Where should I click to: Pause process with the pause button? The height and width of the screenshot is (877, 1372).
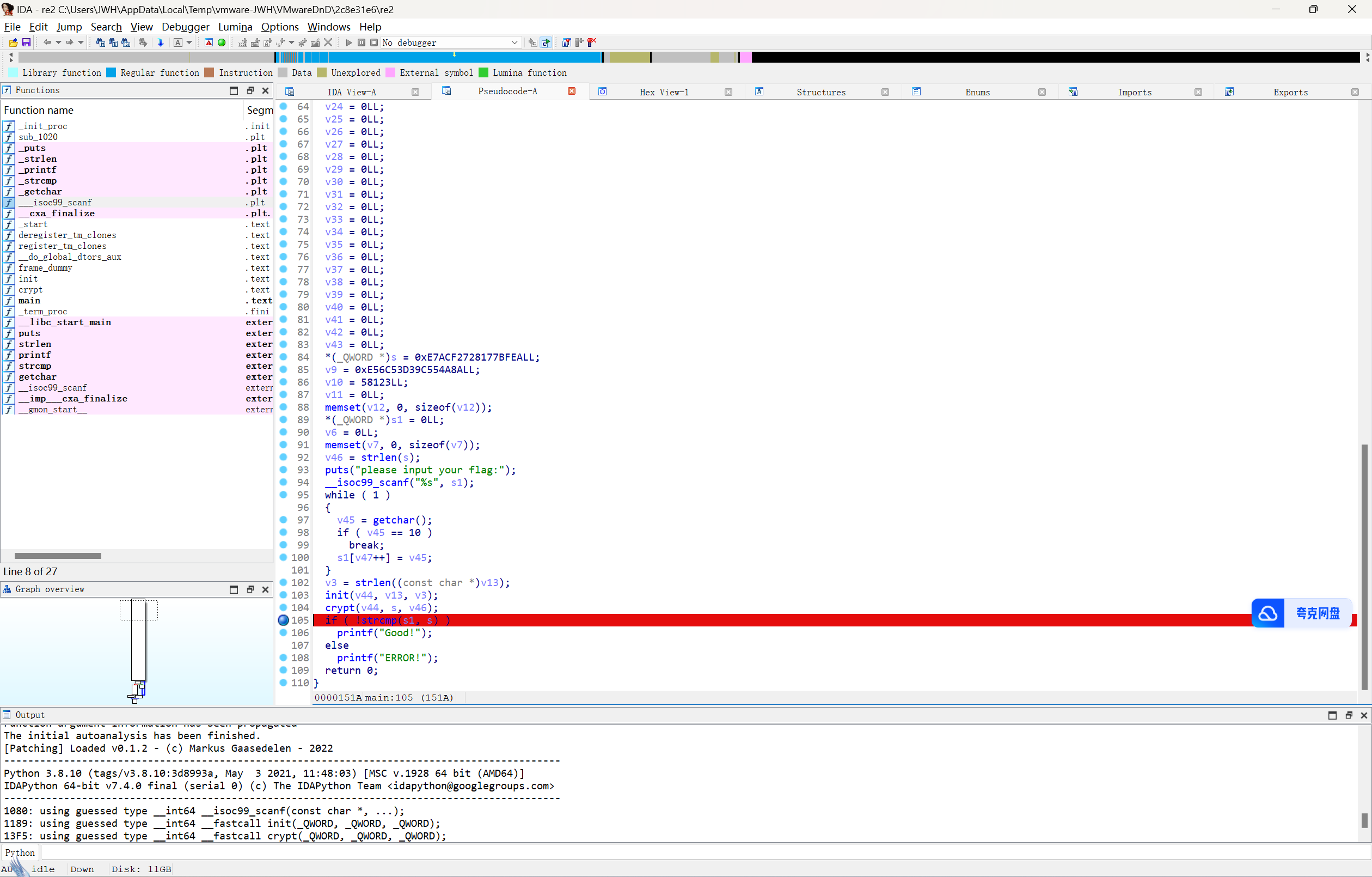point(361,43)
